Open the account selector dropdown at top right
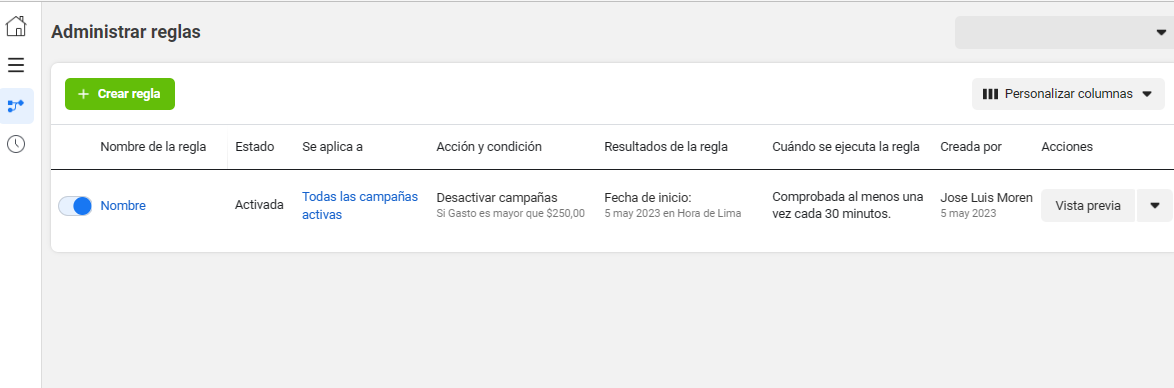The height and width of the screenshot is (388, 1174). (1064, 33)
